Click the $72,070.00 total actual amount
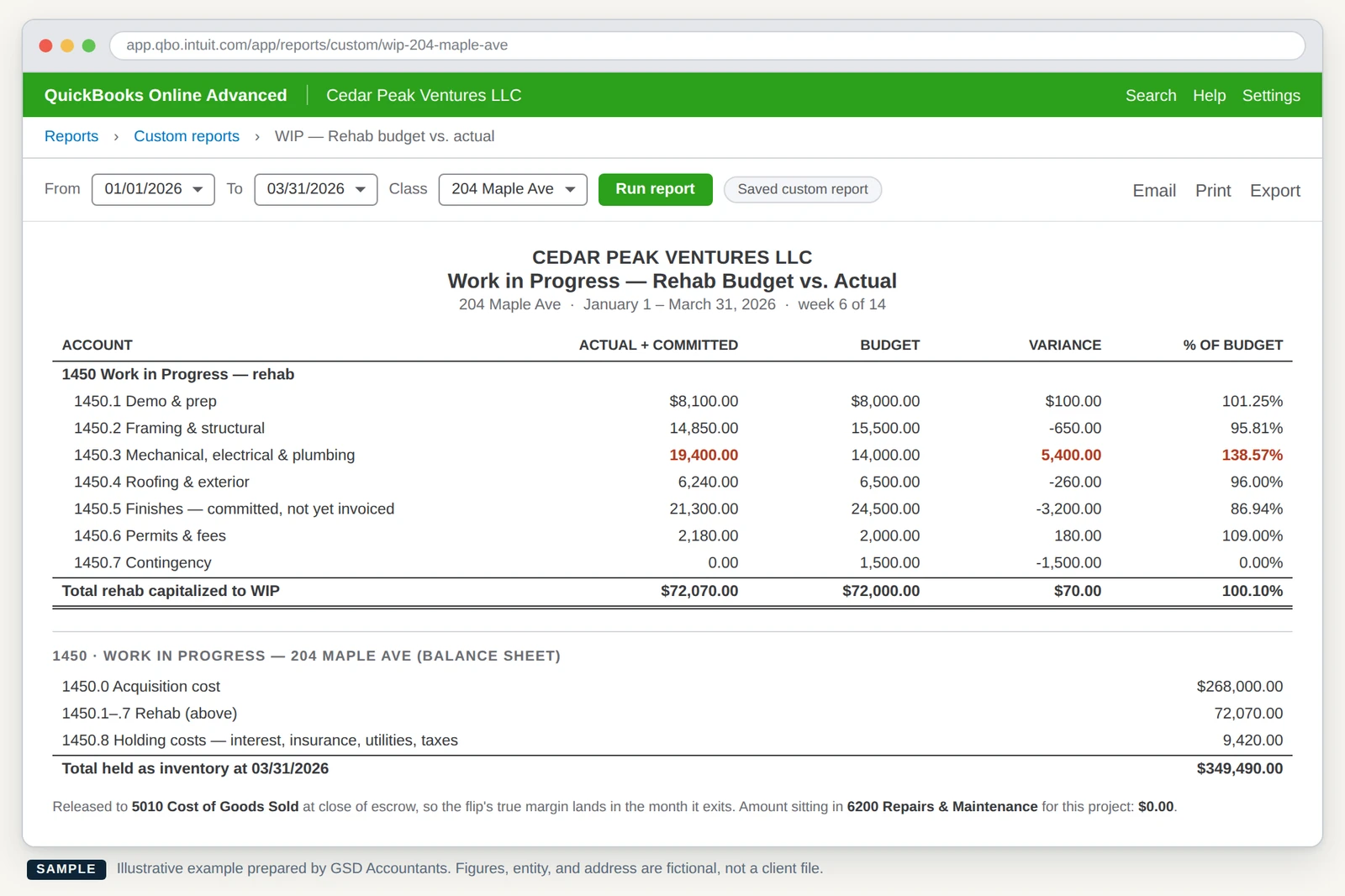Screen dimensions: 1345x896 (x=699, y=591)
